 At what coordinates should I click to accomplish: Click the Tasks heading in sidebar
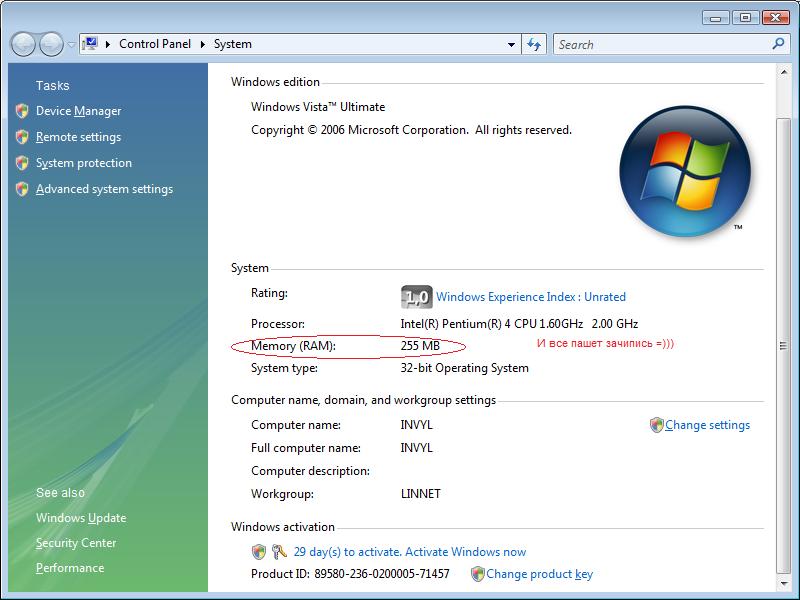tap(53, 85)
